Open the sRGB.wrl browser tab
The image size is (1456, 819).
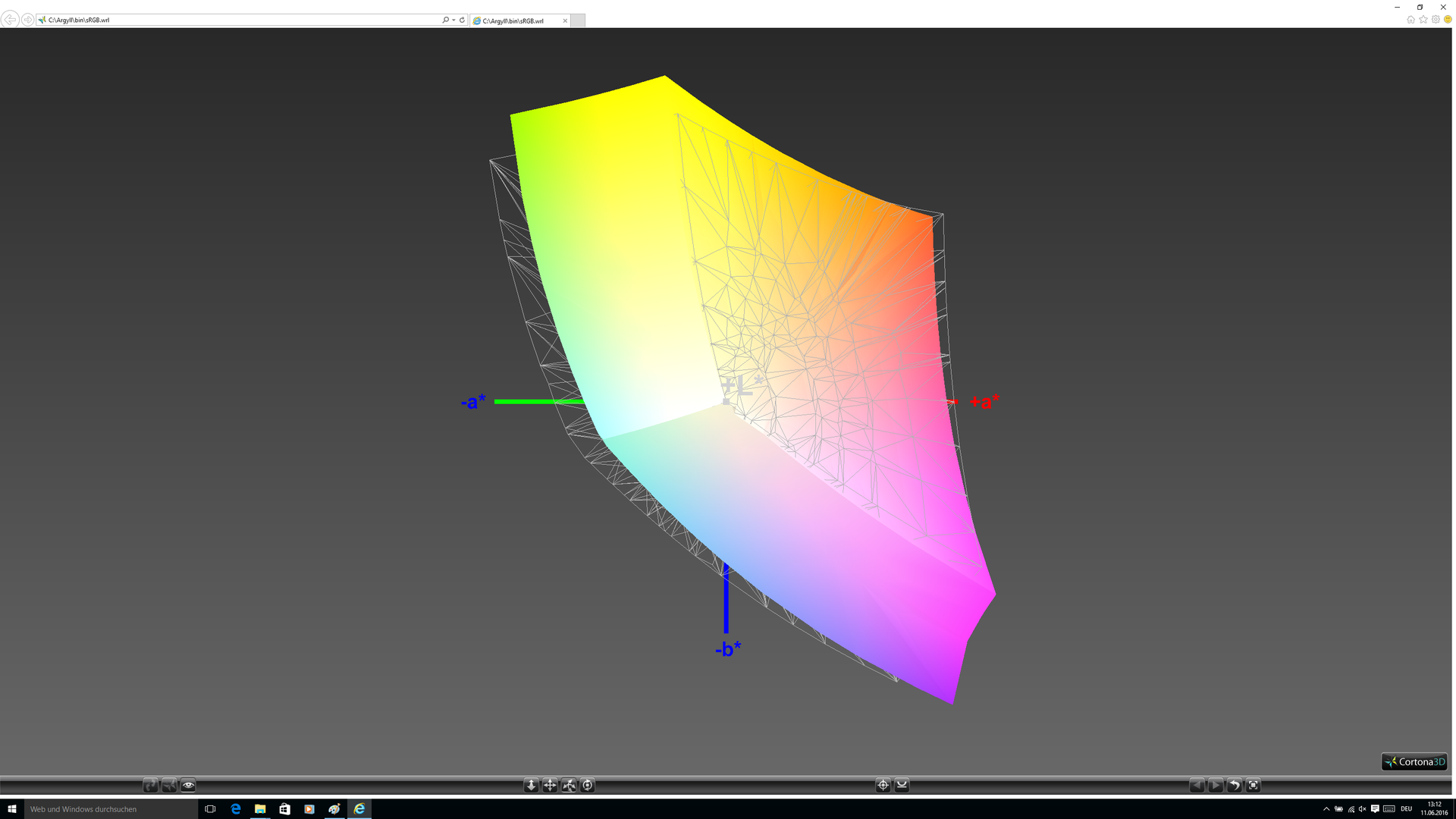coord(516,20)
